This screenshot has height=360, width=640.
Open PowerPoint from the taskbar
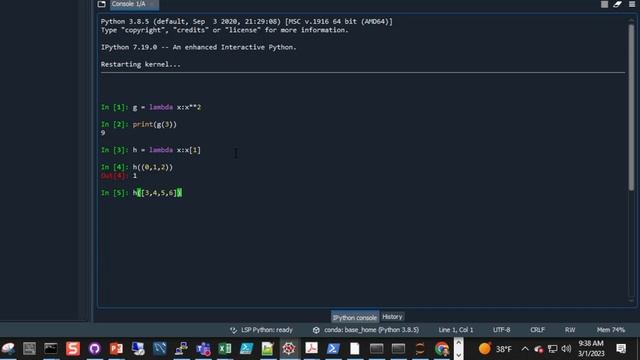click(x=116, y=349)
